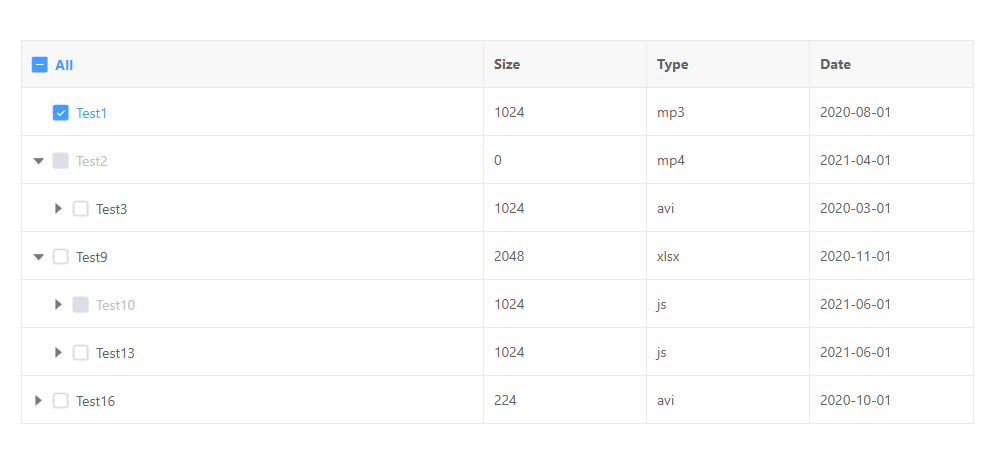Expand the Test13 row arrow
Viewport: 988px width, 449px height.
[x=59, y=353]
